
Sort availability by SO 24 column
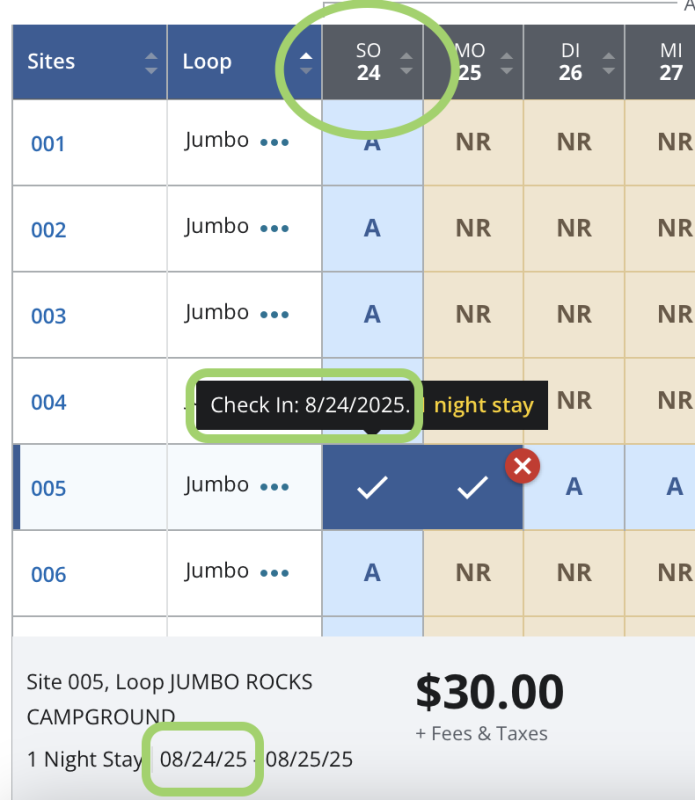[406, 62]
